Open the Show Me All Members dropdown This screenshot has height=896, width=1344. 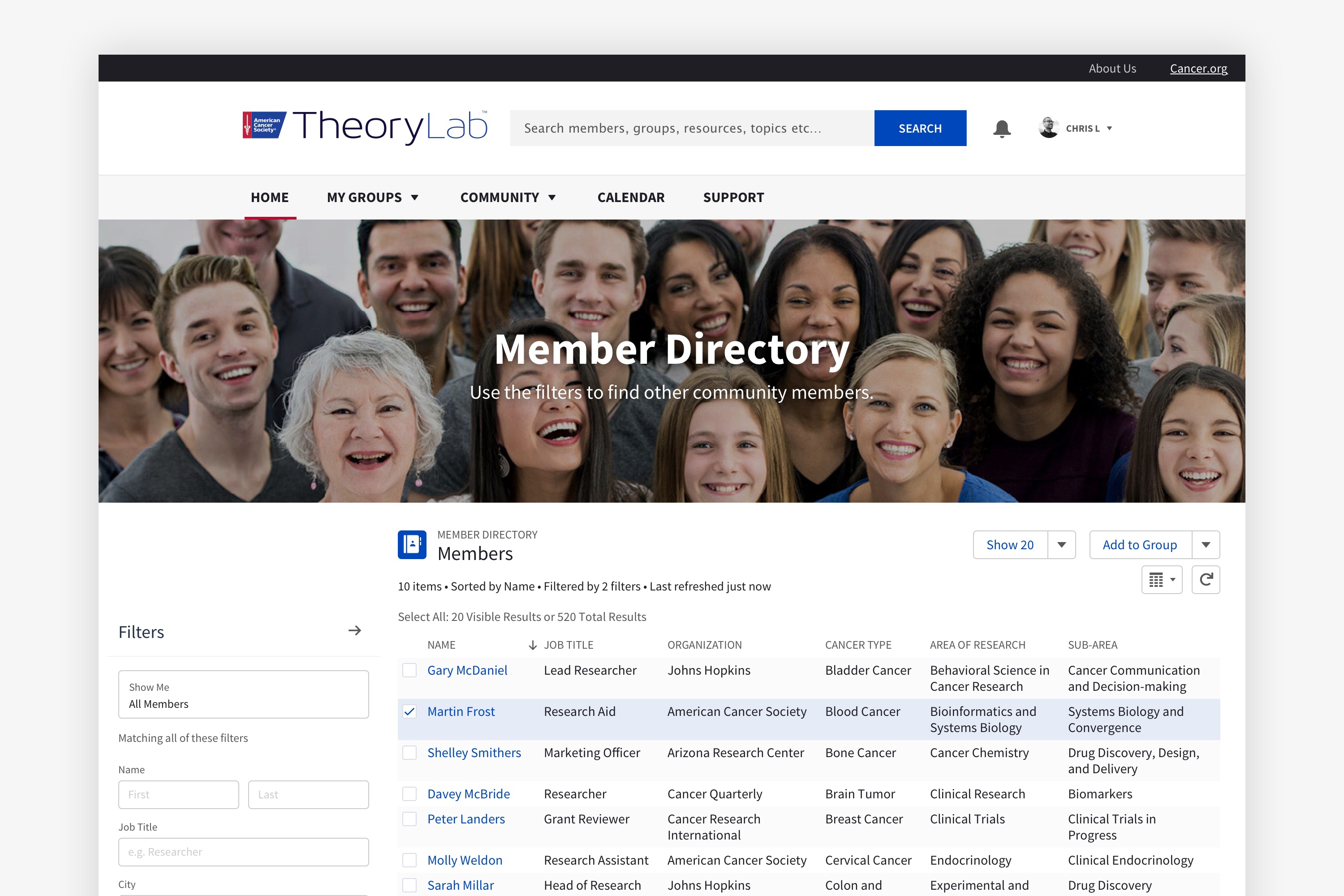(x=243, y=694)
